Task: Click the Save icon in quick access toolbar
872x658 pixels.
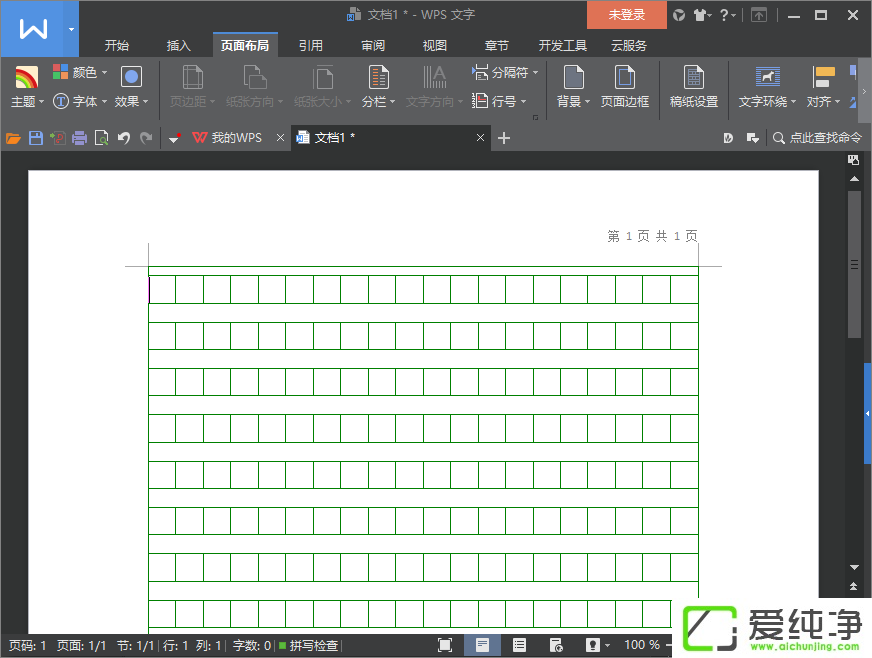Action: (x=35, y=138)
